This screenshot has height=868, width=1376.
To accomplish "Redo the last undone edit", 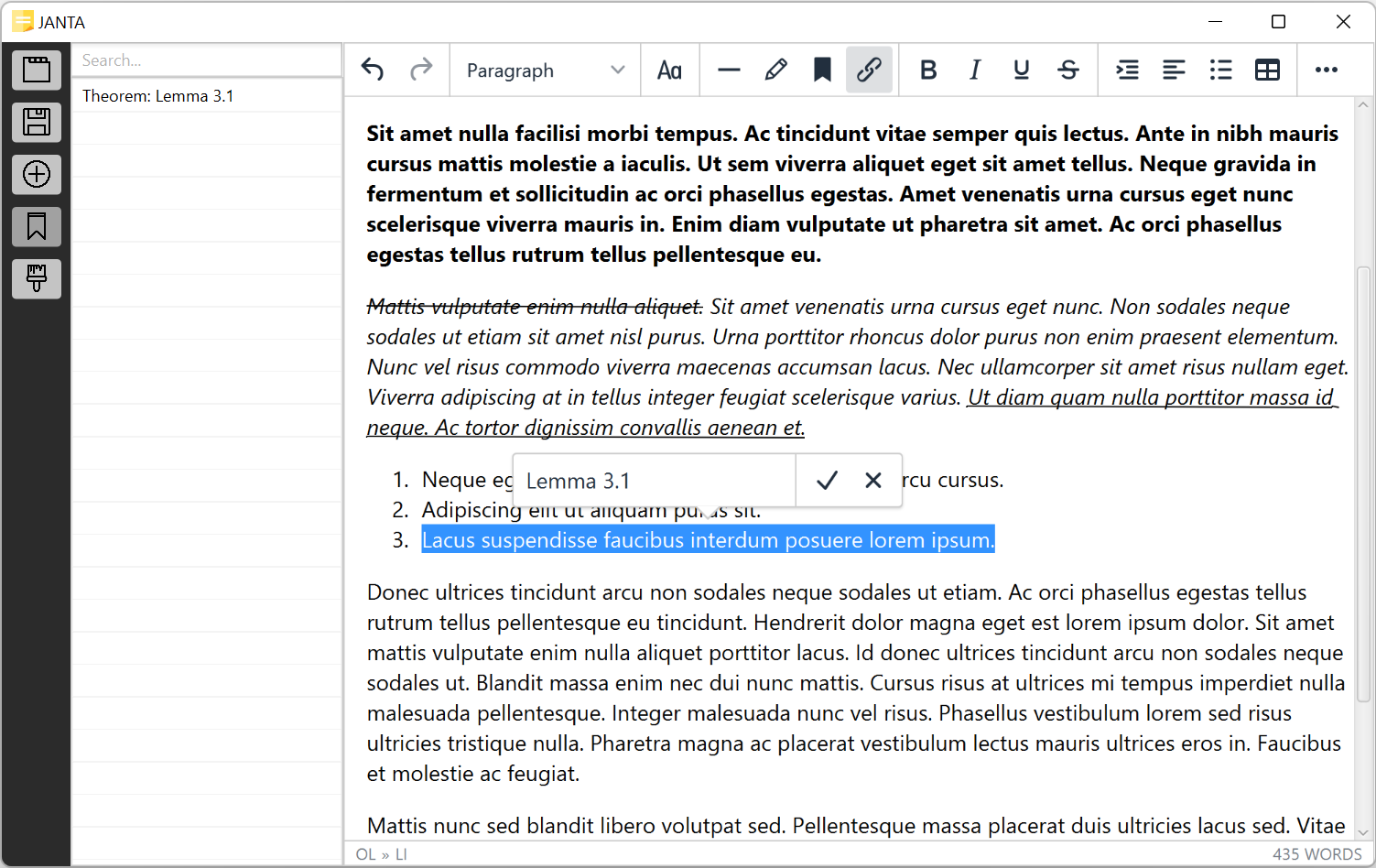I will [x=421, y=70].
